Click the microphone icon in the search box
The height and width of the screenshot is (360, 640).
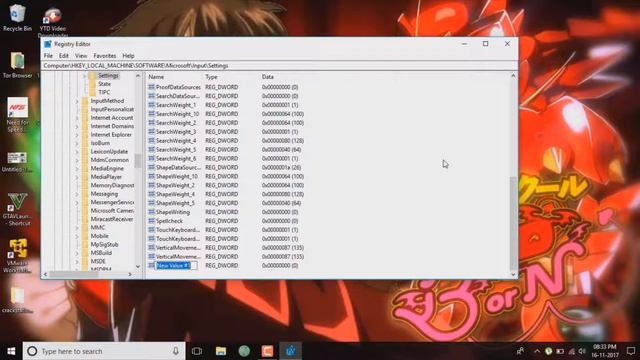click(x=176, y=351)
